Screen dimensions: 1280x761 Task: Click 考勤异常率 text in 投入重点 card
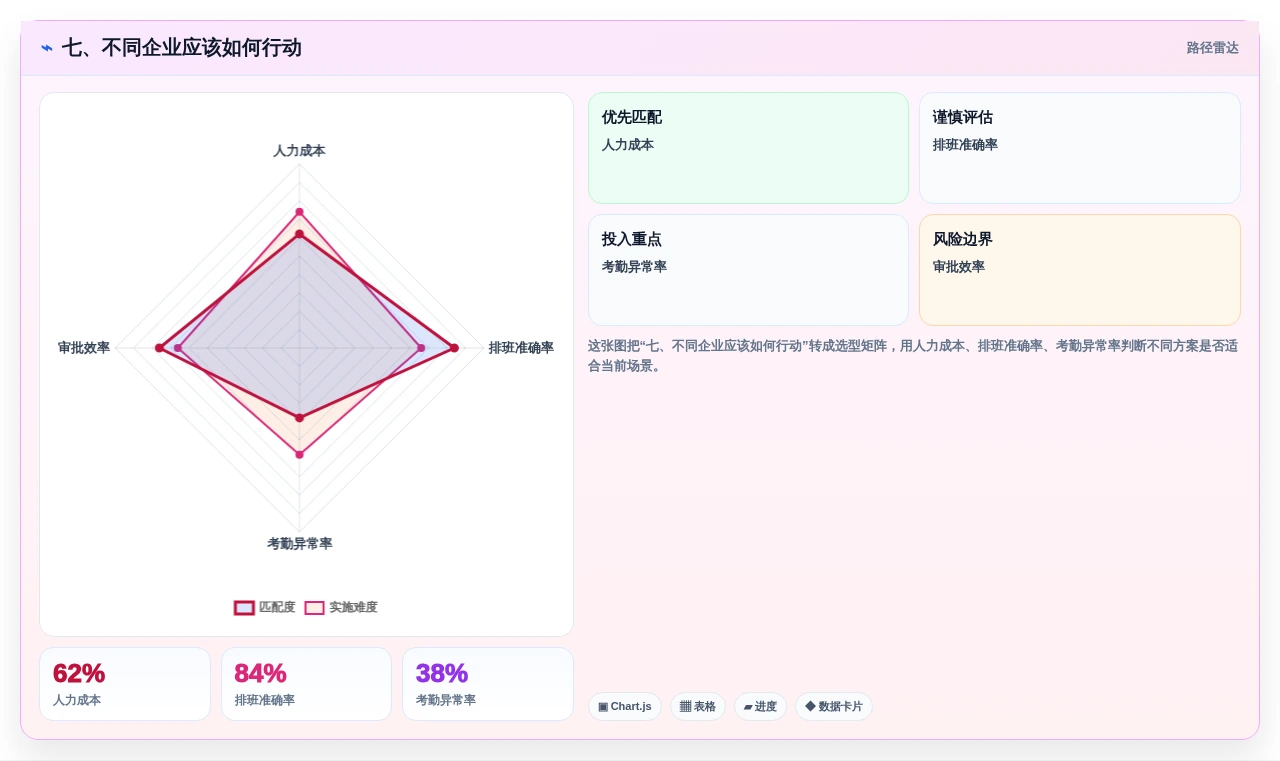[634, 267]
